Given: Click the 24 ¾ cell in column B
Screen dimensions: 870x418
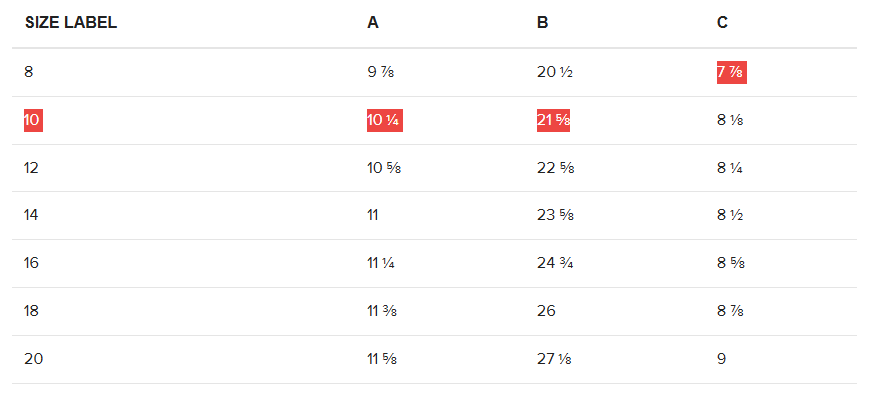Looking at the screenshot, I should (555, 263).
